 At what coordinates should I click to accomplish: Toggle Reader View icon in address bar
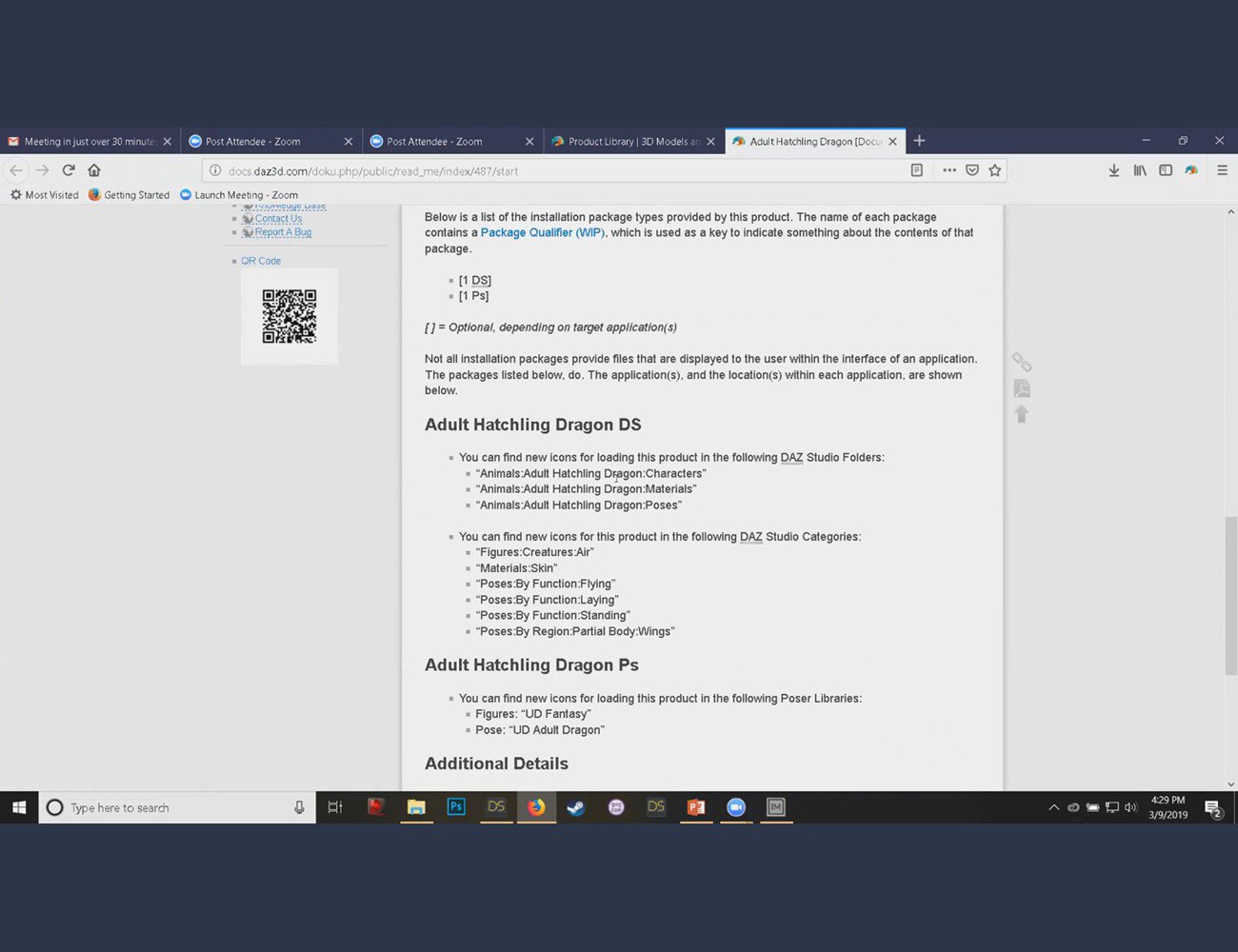tap(917, 170)
